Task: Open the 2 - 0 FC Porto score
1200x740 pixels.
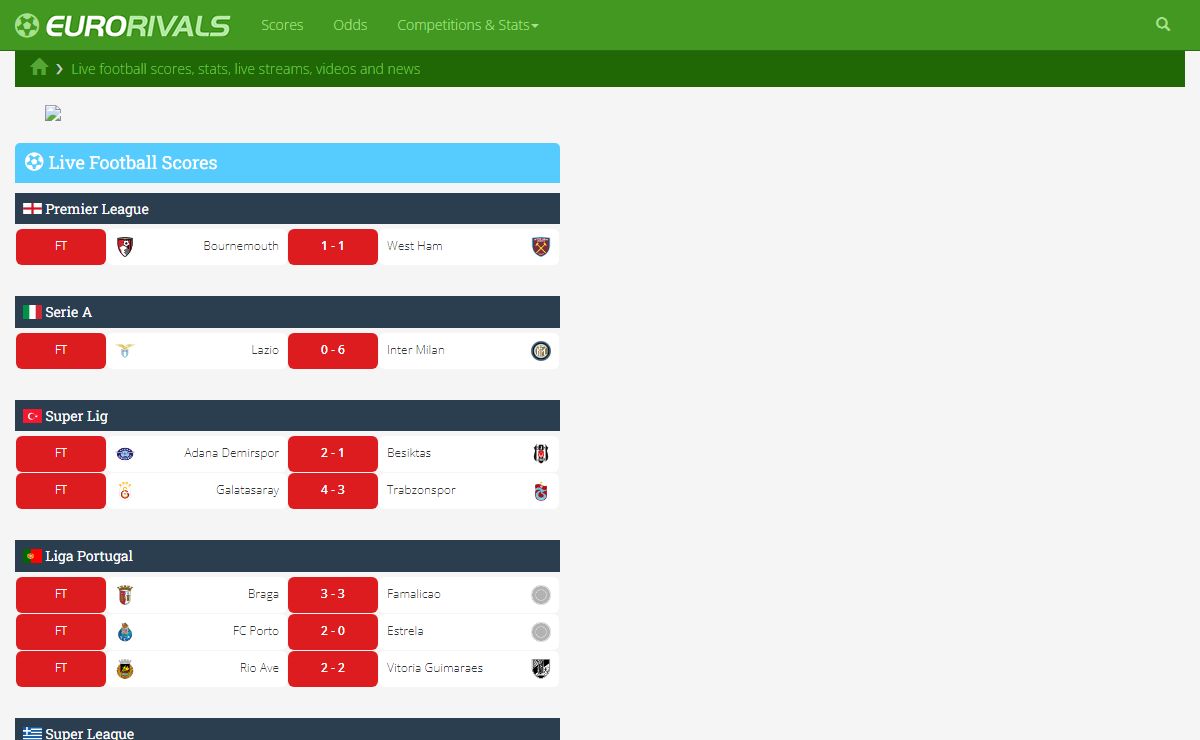Action: click(333, 632)
